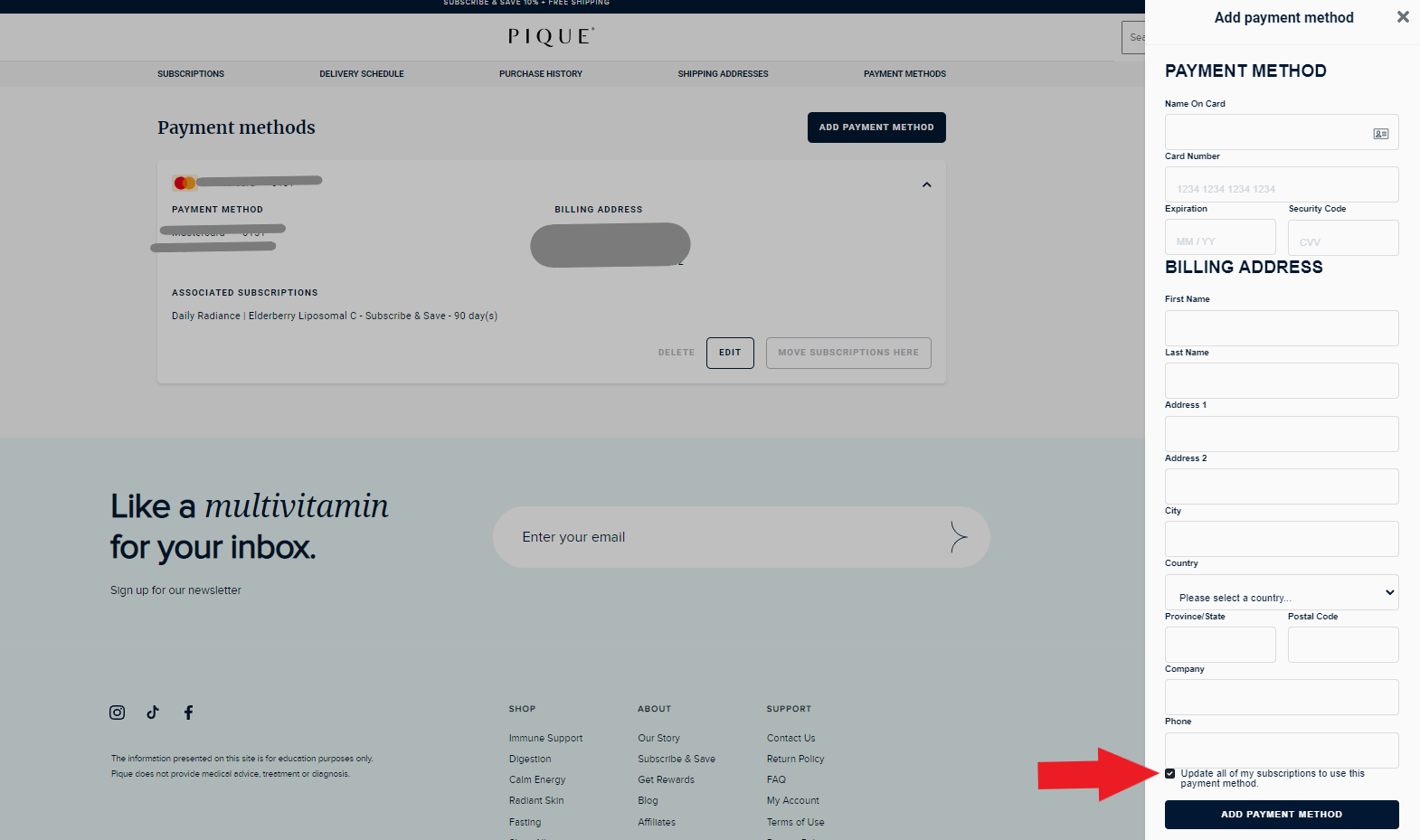1420x840 pixels.
Task: Open Pique TikTok page
Action: click(x=153, y=713)
